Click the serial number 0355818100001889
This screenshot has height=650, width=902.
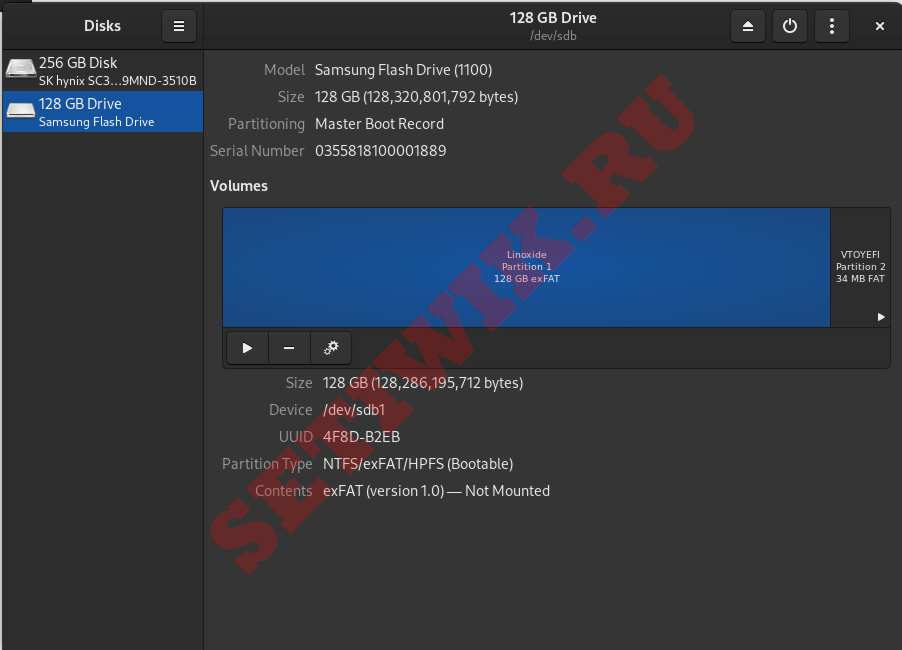point(380,151)
